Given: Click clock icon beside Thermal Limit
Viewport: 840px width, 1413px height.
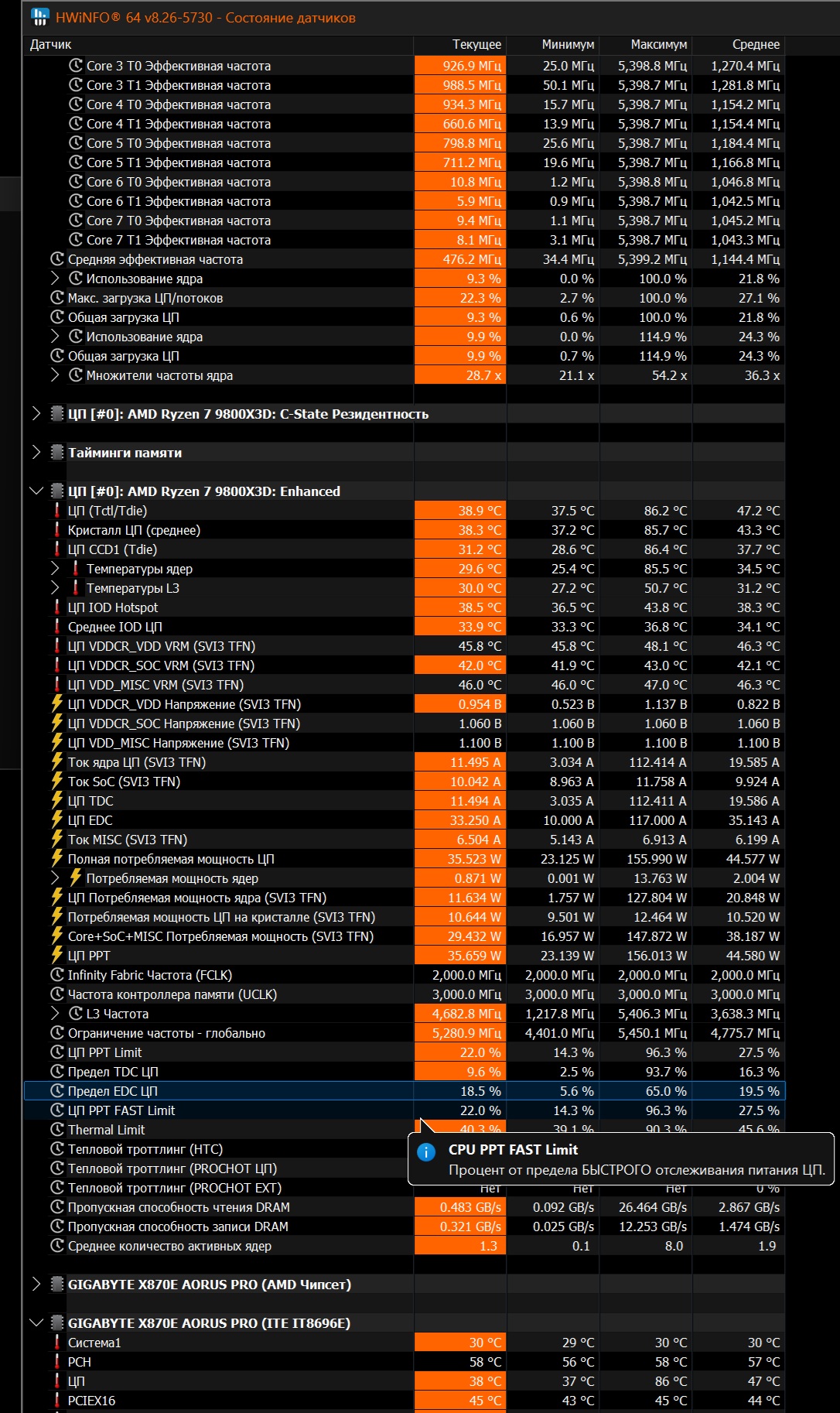Looking at the screenshot, I should [x=57, y=1130].
